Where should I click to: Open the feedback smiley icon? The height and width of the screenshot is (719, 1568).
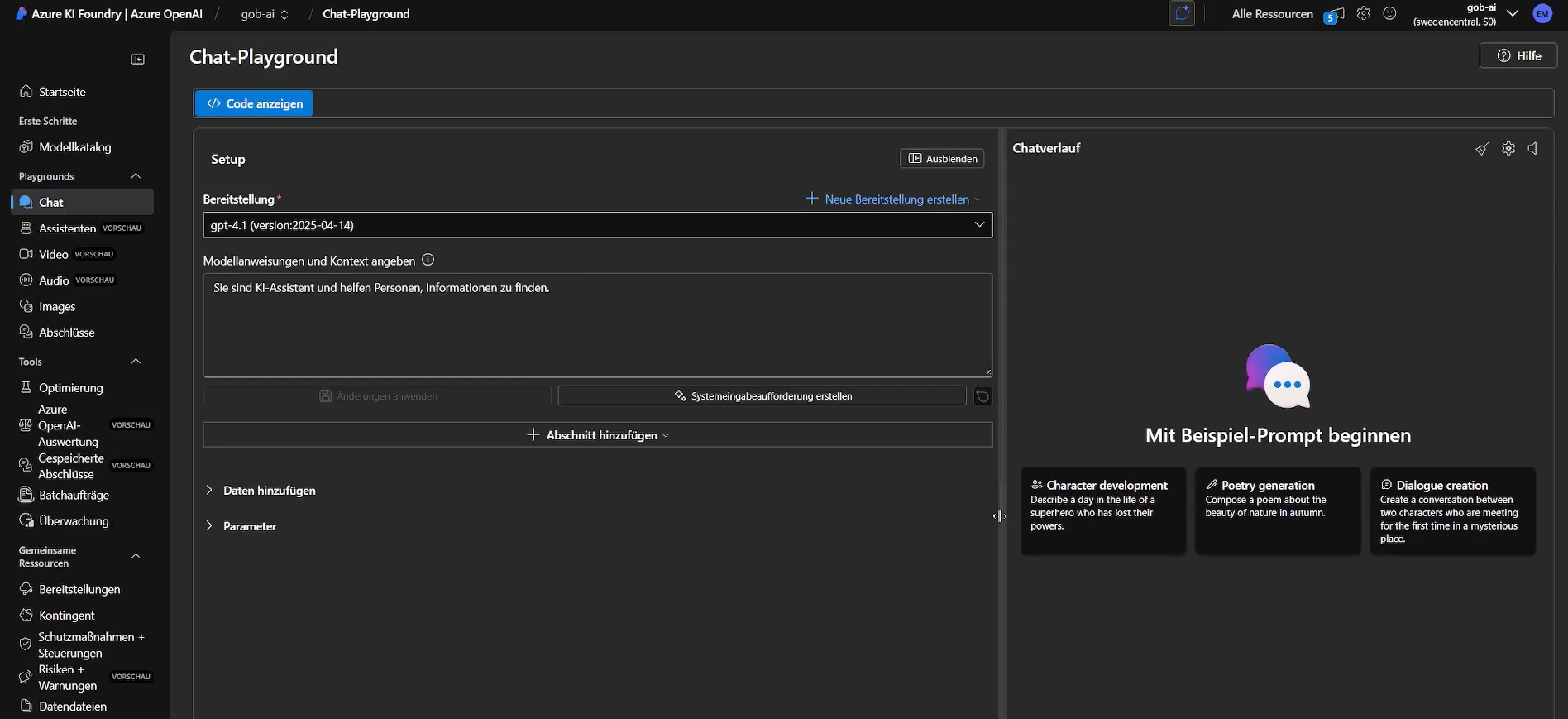1389,14
